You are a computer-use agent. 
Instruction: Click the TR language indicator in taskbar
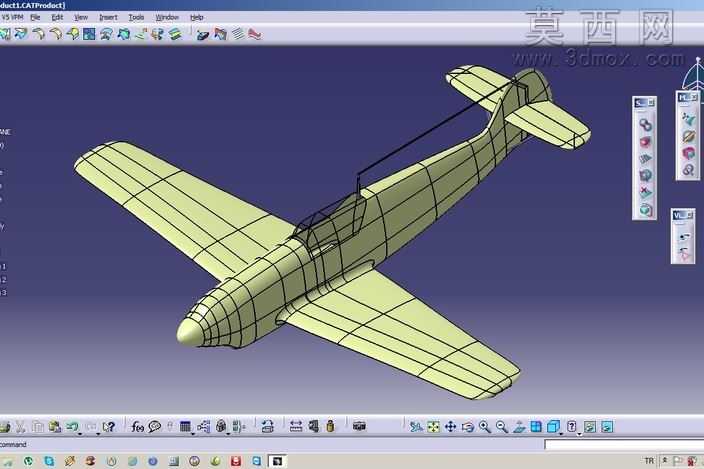(x=649, y=461)
